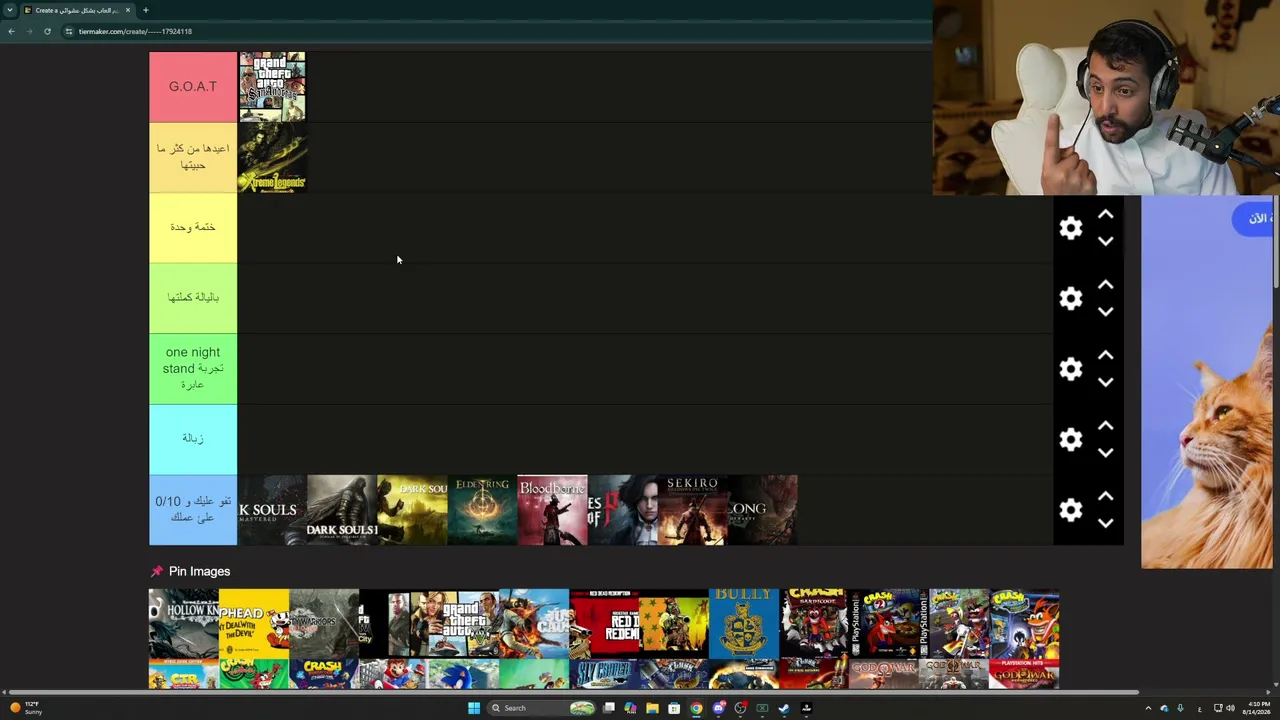
Task: Select the Sekiro cover
Action: pyautogui.click(x=692, y=510)
